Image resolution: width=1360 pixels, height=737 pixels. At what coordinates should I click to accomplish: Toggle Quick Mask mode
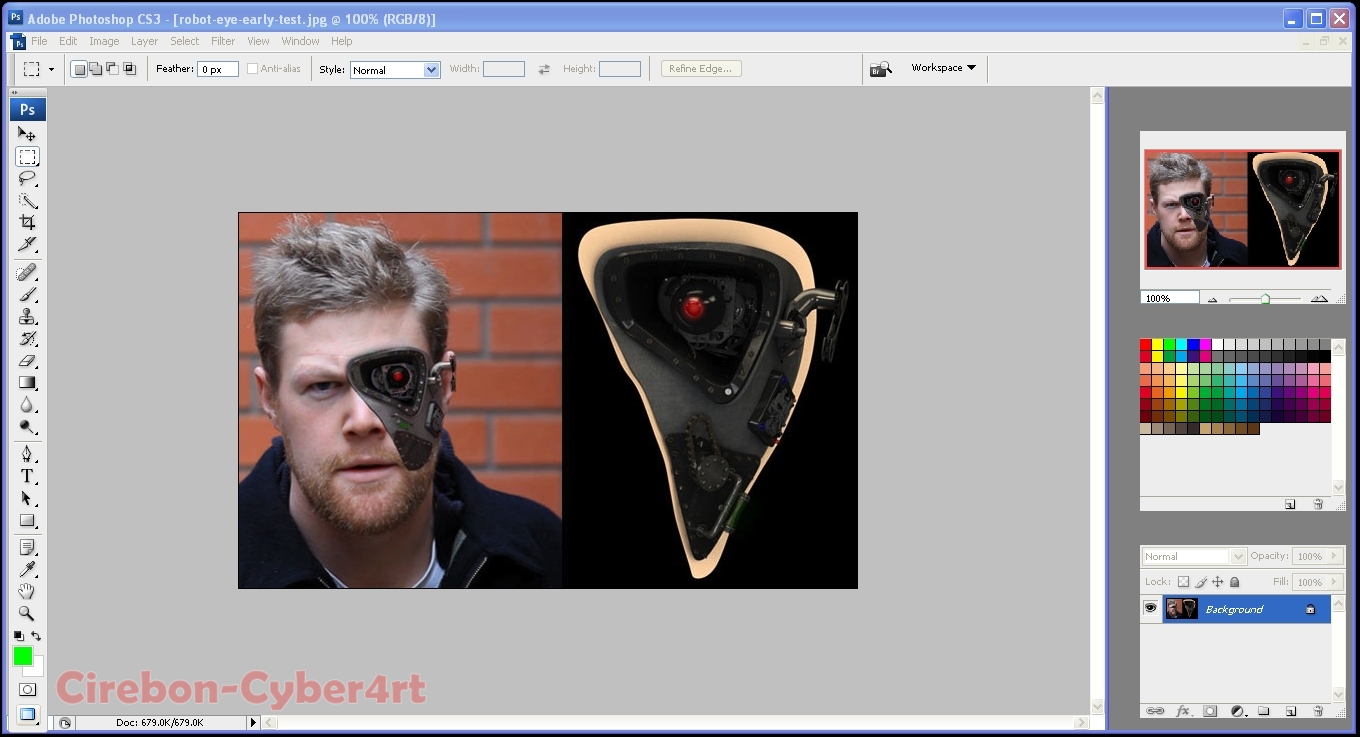click(27, 690)
